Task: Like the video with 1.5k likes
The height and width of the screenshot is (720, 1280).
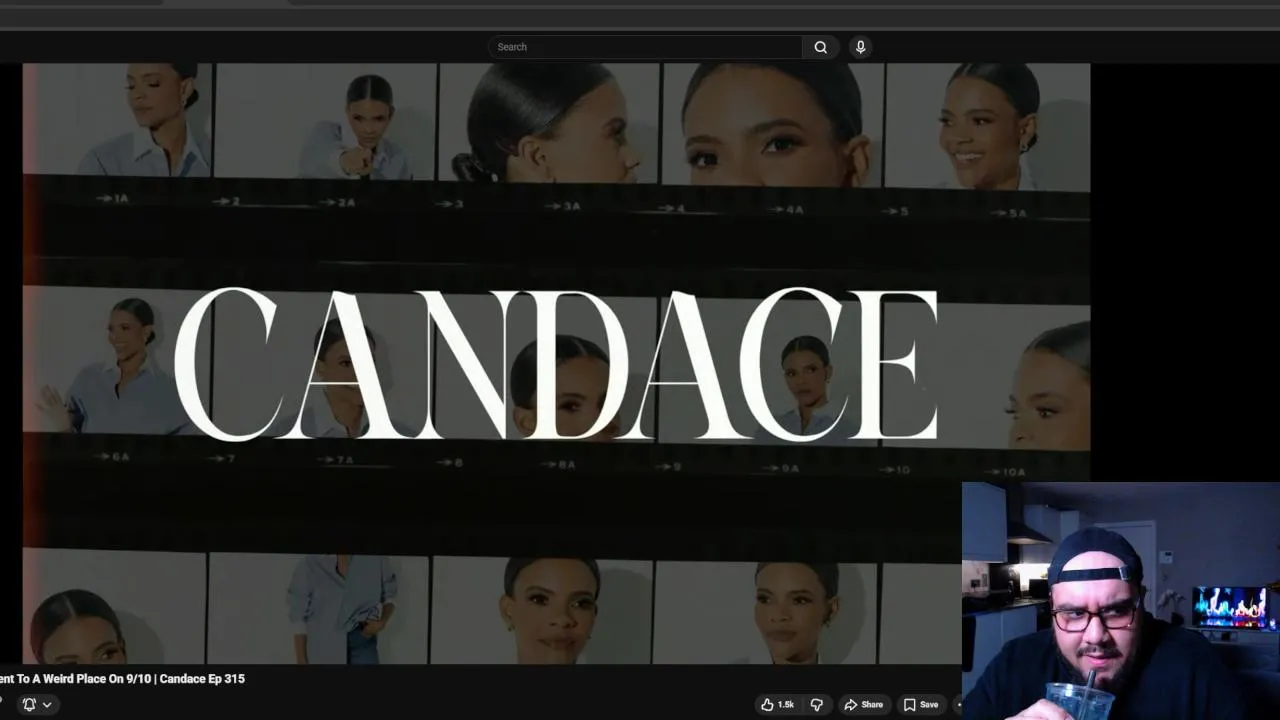Action: tap(777, 705)
